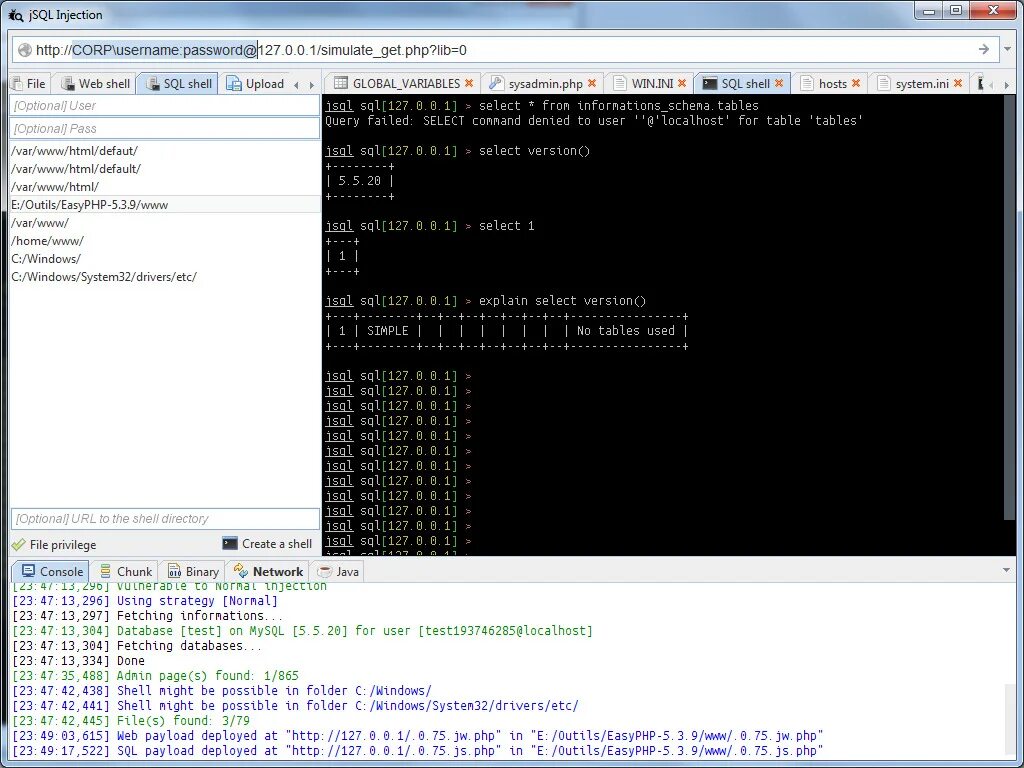Click the 'Admin page(s) found: 1/865' log line
Image resolution: width=1024 pixels, height=768 pixels.
[x=155, y=676]
